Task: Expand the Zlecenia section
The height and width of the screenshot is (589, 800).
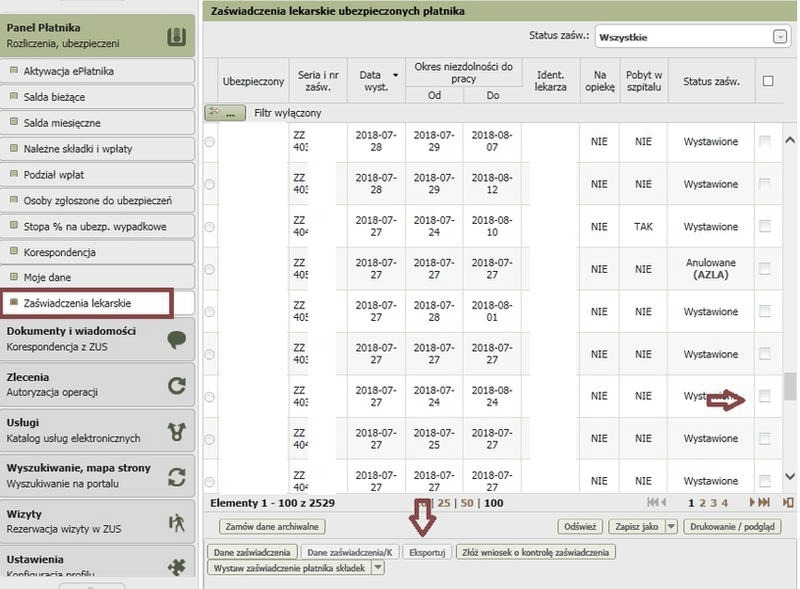Action: [97, 385]
